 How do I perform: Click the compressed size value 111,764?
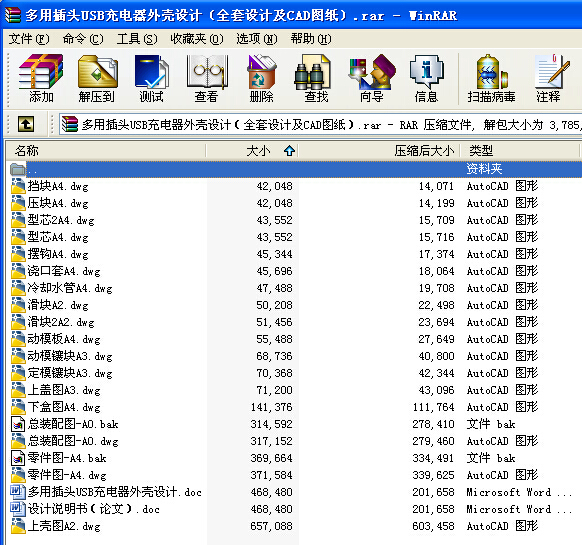coord(433,407)
